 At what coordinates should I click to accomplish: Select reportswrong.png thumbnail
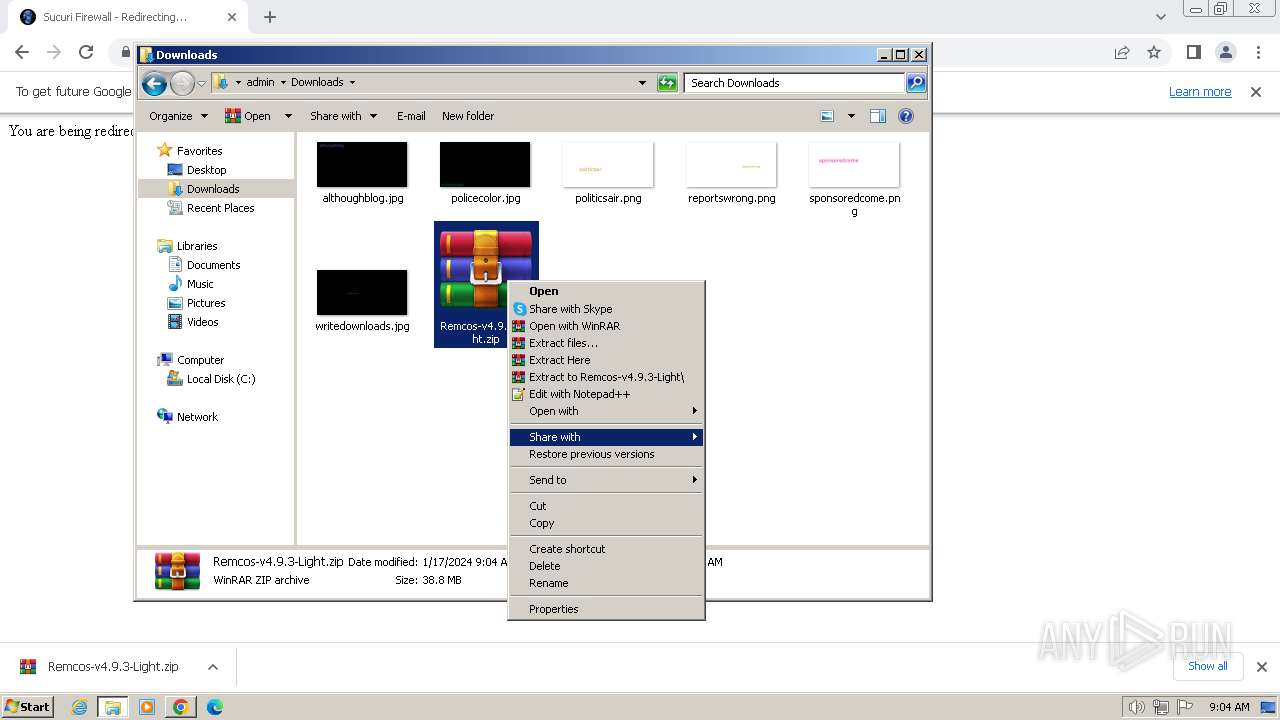731,165
